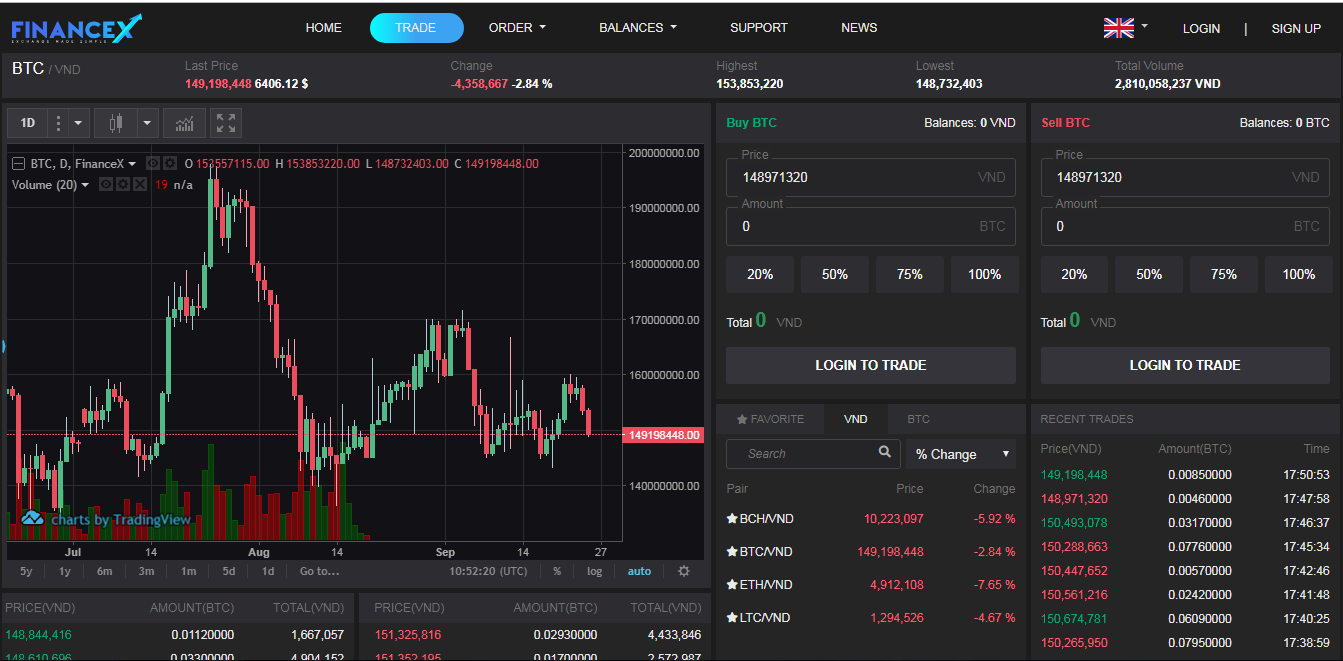The width and height of the screenshot is (1343, 661).
Task: Select the TRADE nav item
Action: coord(416,28)
